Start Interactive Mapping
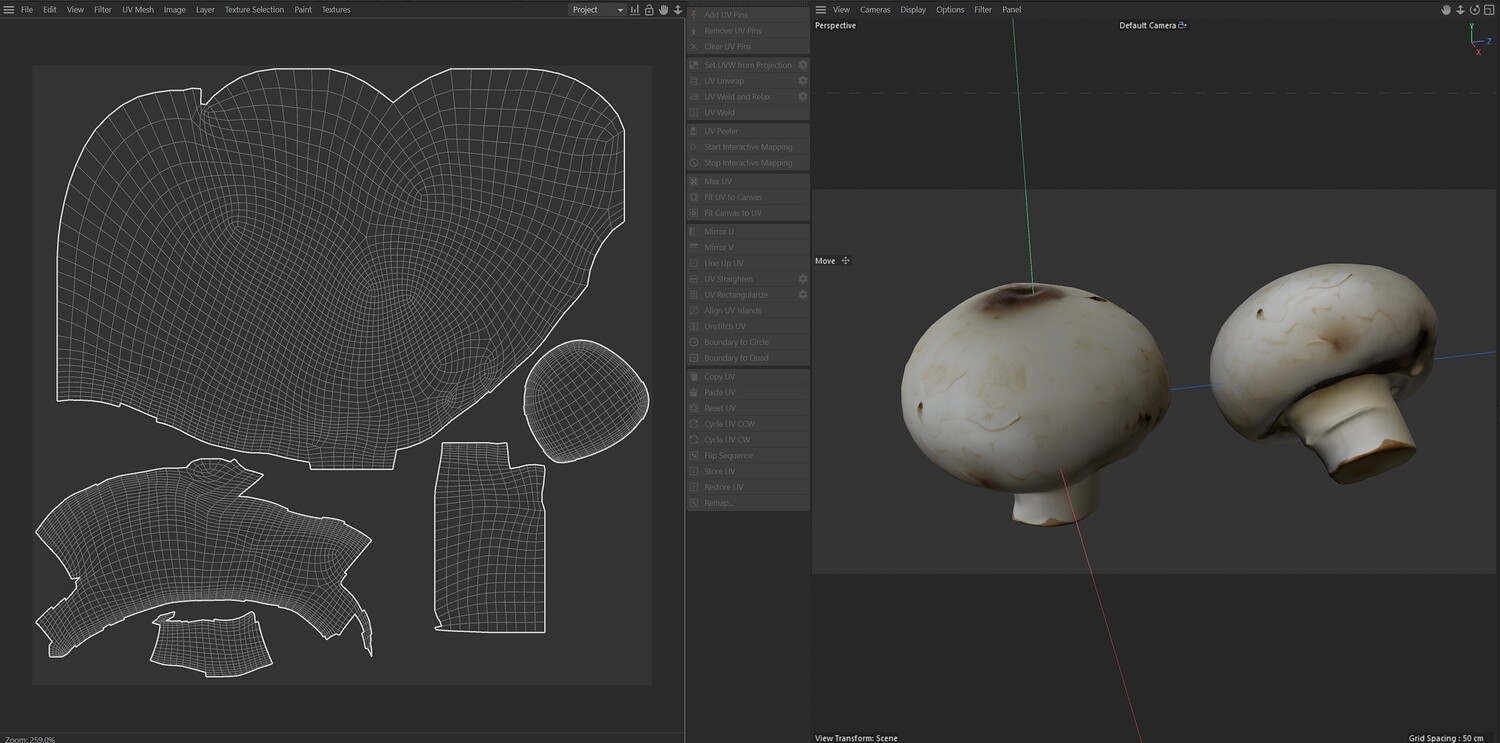Viewport: 1500px width, 743px height. pyautogui.click(x=748, y=147)
